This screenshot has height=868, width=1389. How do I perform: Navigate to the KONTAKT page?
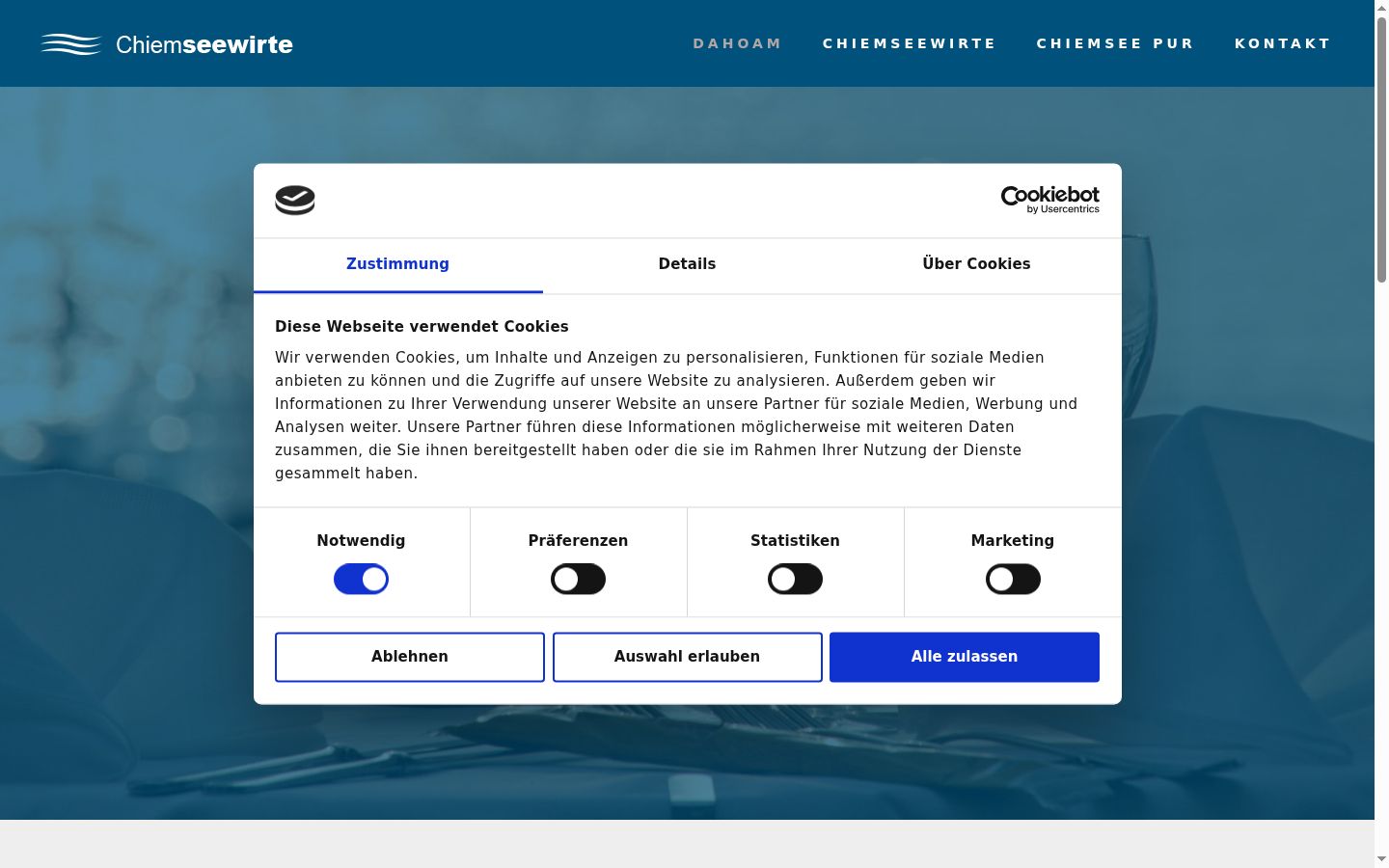1282,43
